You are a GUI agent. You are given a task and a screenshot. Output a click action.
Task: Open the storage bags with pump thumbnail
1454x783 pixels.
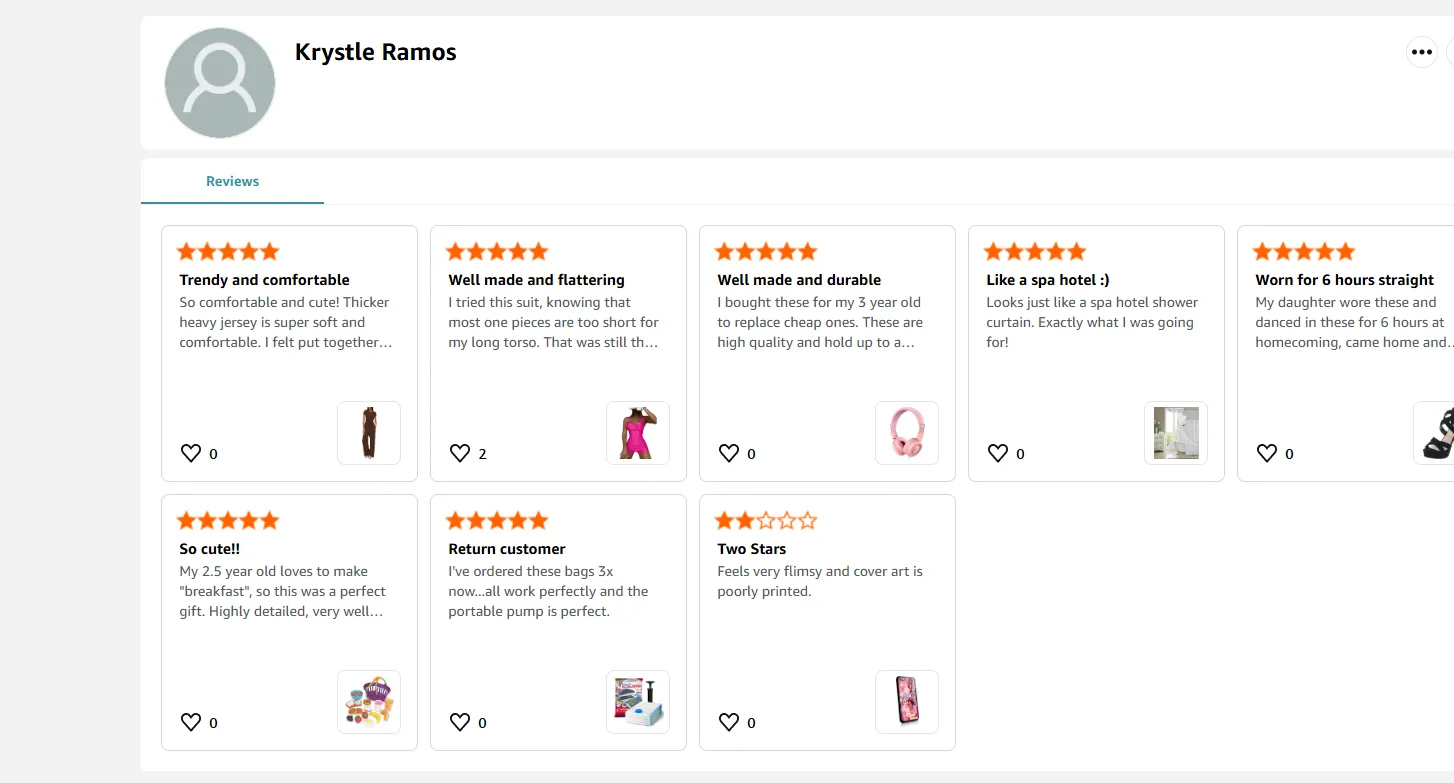[x=638, y=702]
